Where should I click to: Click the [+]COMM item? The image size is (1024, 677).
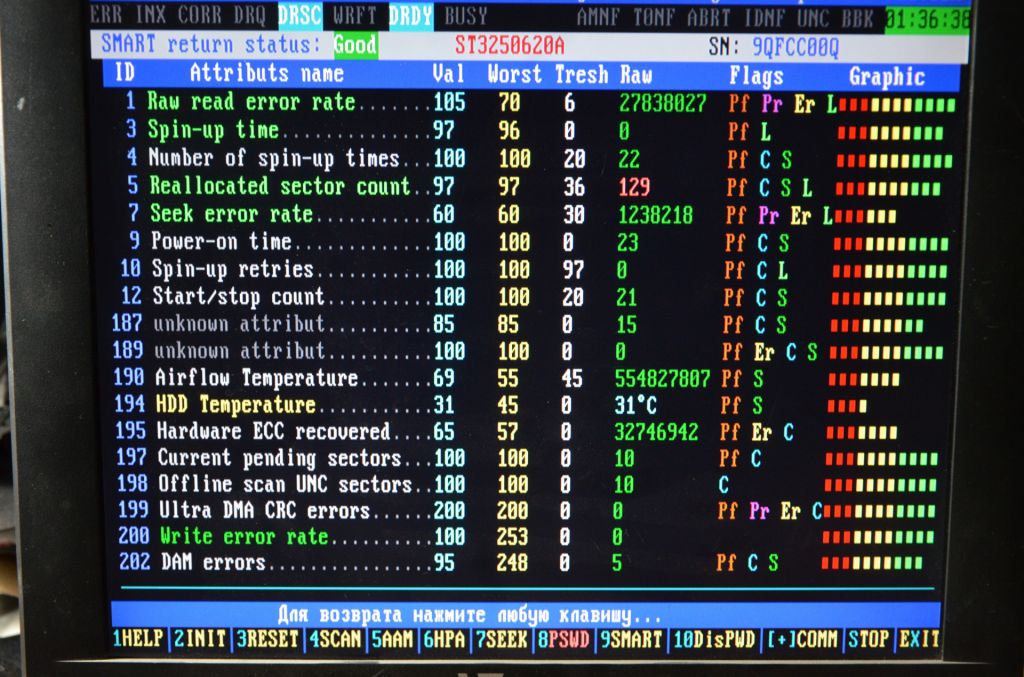801,639
